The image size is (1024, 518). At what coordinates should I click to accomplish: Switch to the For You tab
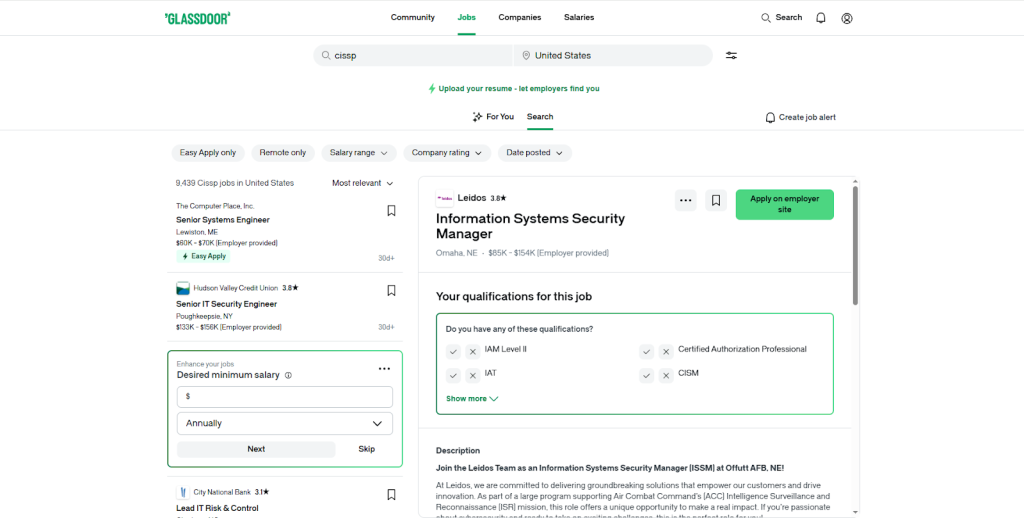coord(493,117)
